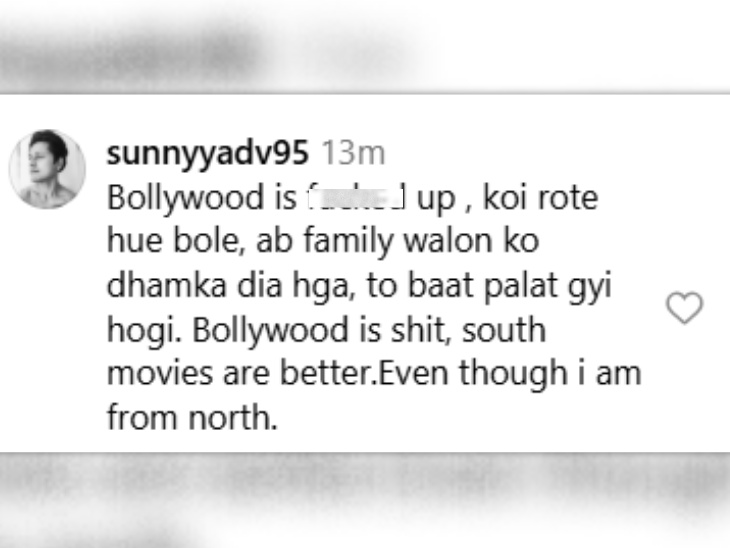The image size is (730, 548).
Task: Open sunnyyadv95's profile picture
Action: (47, 169)
